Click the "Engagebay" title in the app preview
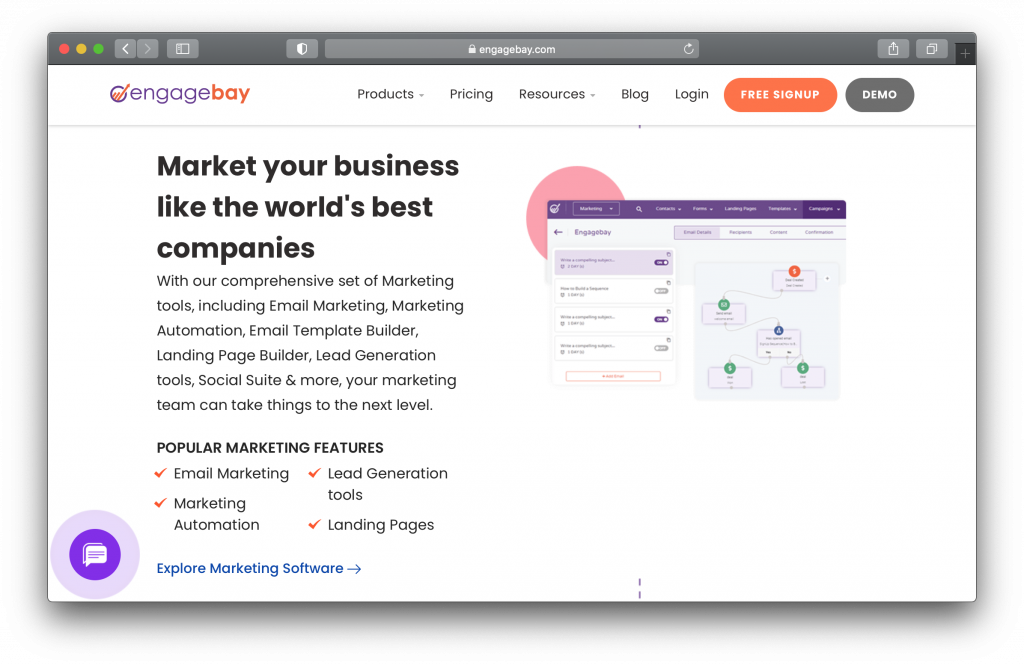 tap(593, 233)
